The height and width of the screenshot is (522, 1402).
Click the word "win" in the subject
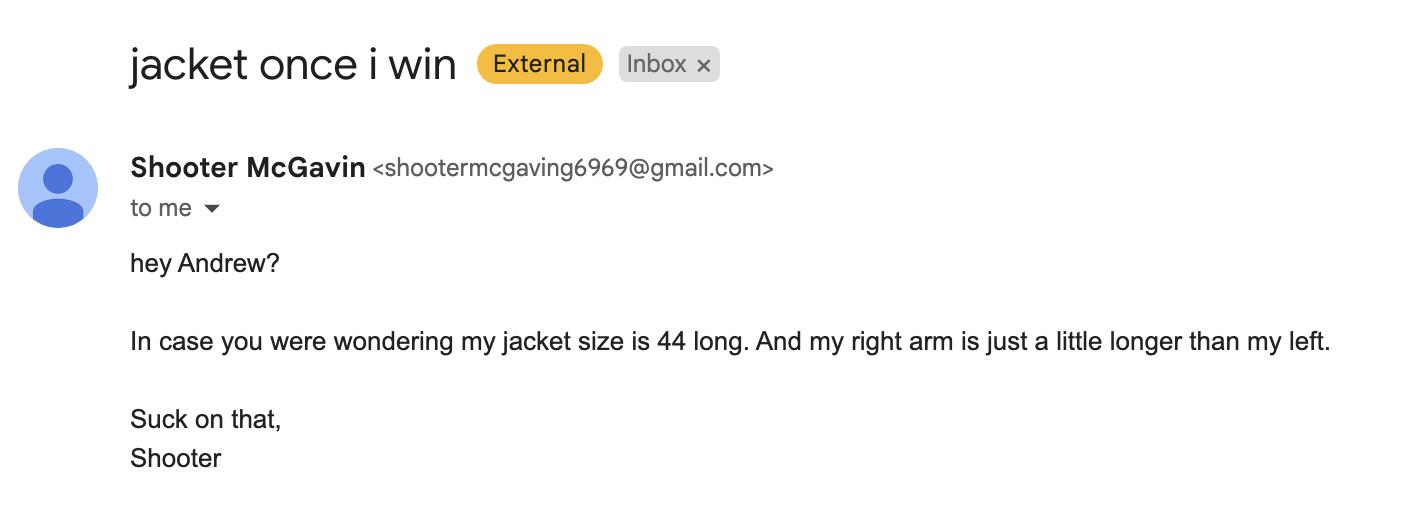[x=422, y=65]
